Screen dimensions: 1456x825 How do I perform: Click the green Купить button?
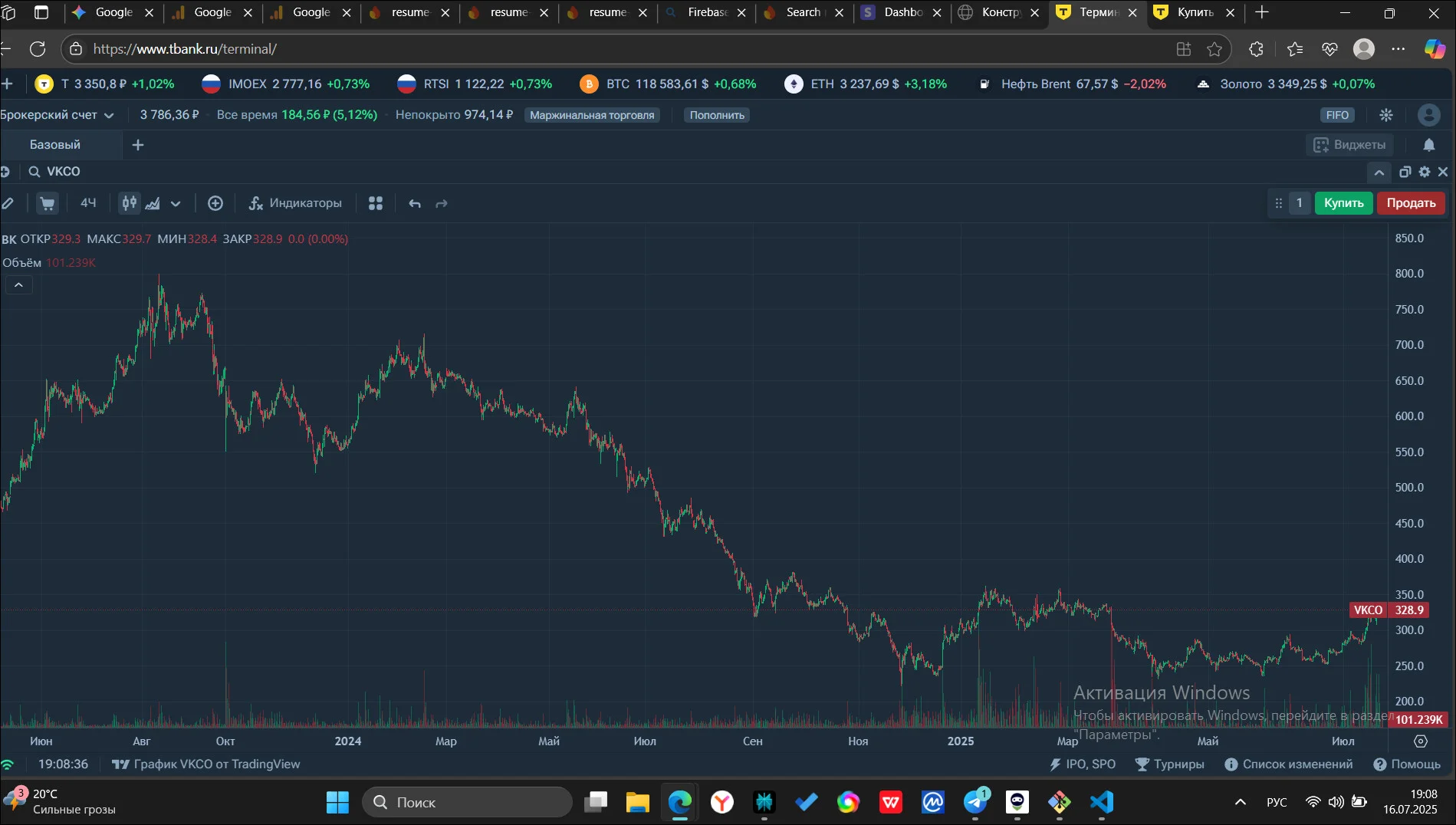pos(1344,202)
